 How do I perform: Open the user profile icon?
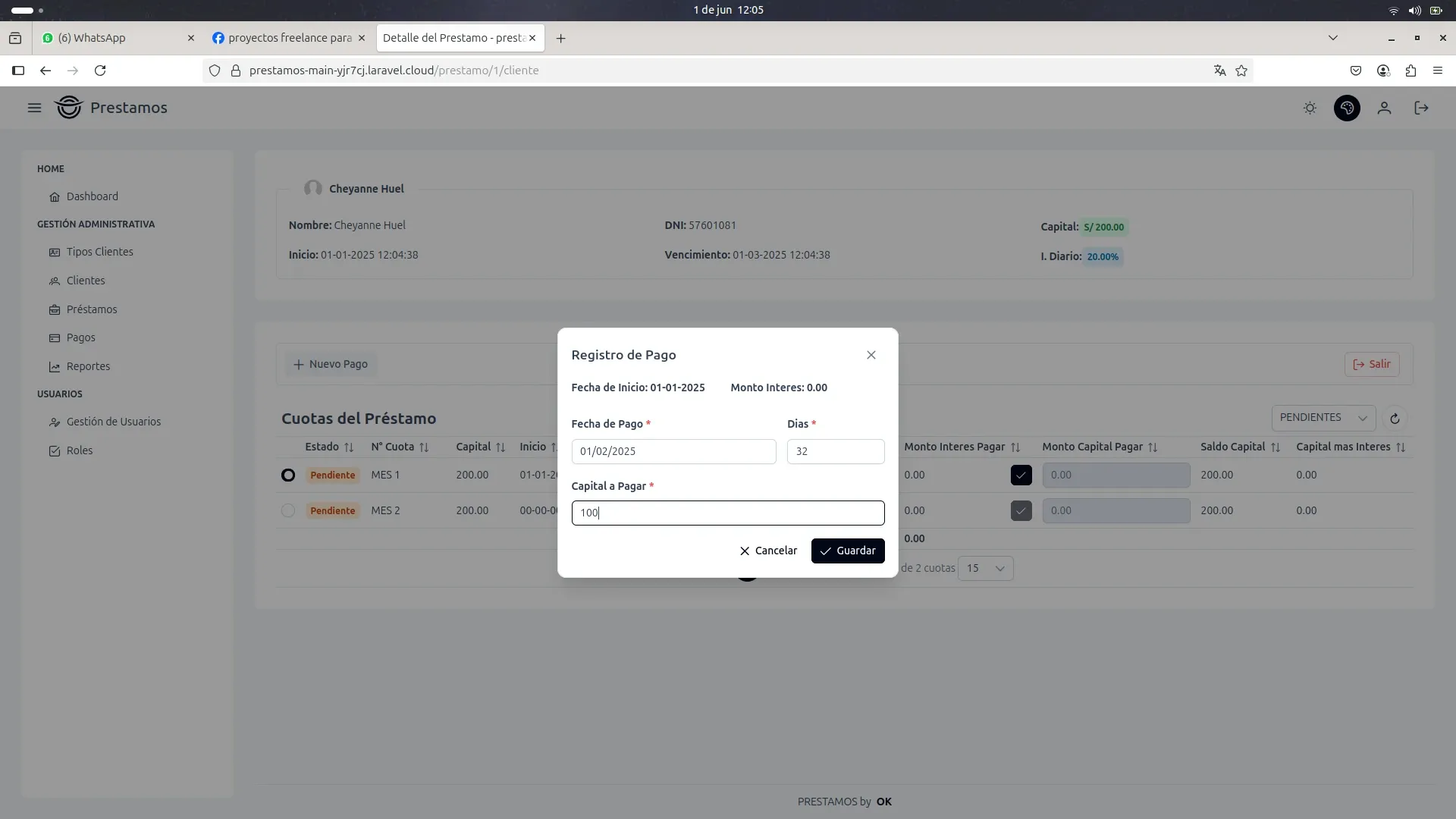[x=1384, y=108]
